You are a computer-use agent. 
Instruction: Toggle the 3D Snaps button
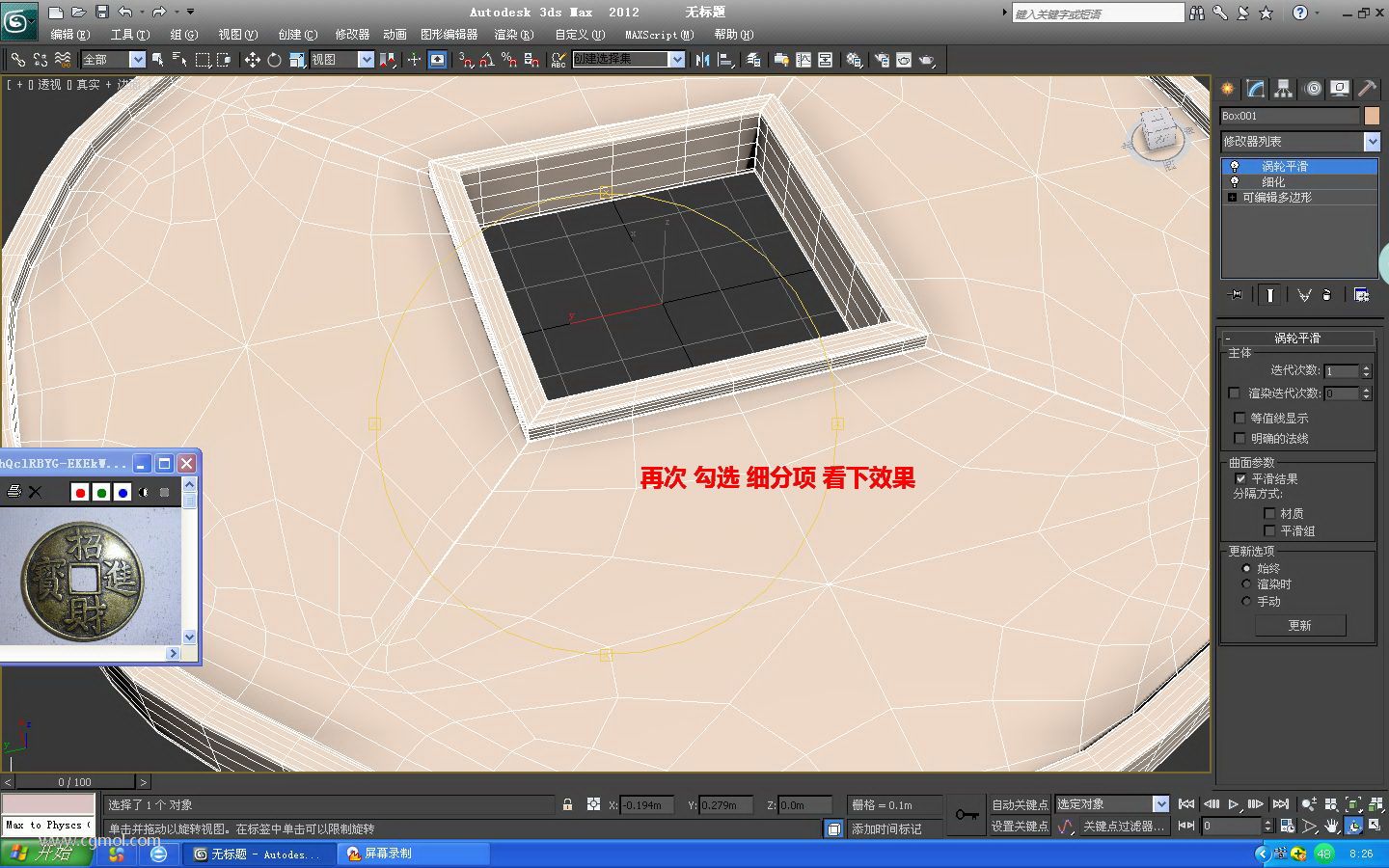pos(465,60)
